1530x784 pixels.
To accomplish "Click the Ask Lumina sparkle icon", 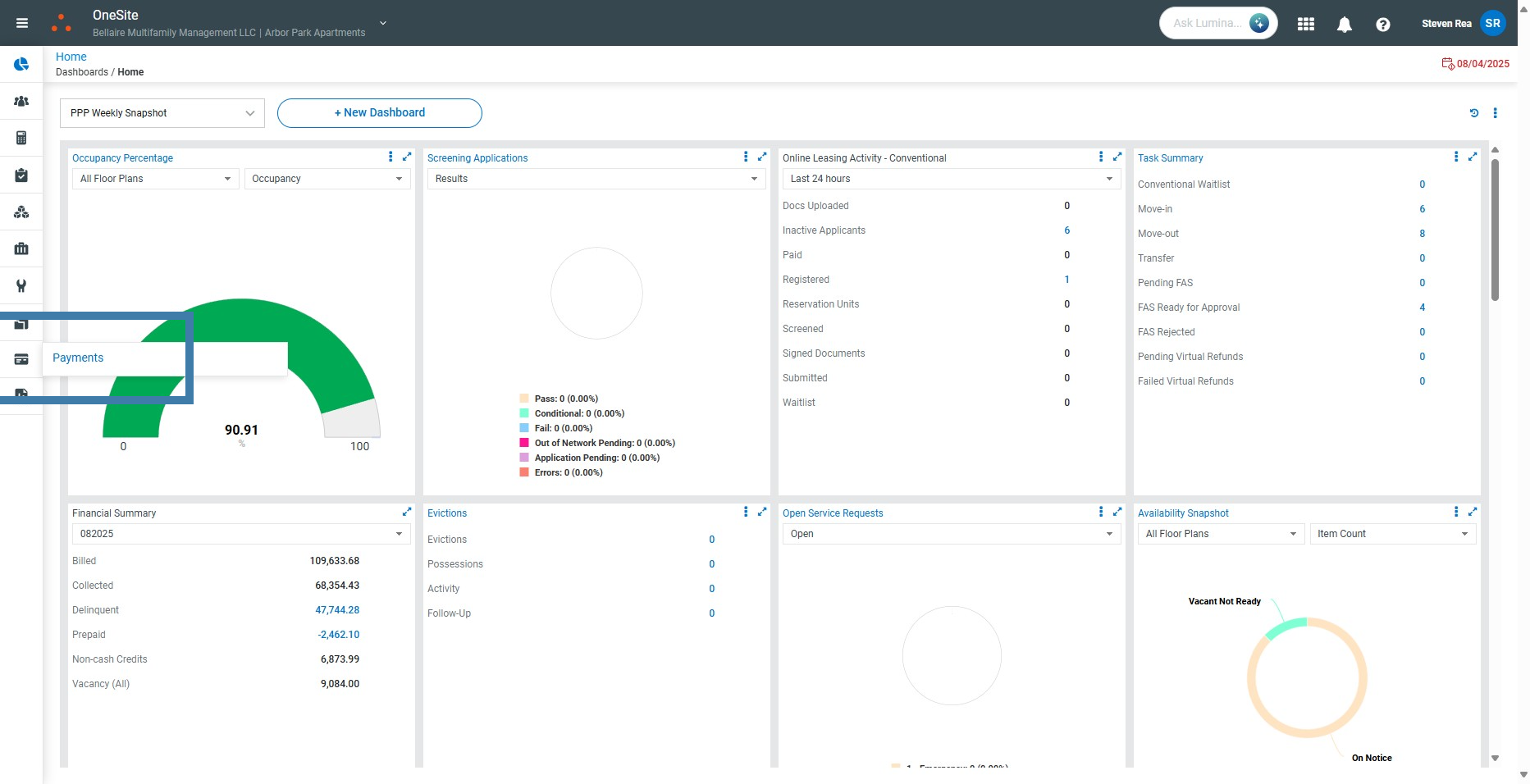I will point(1258,23).
